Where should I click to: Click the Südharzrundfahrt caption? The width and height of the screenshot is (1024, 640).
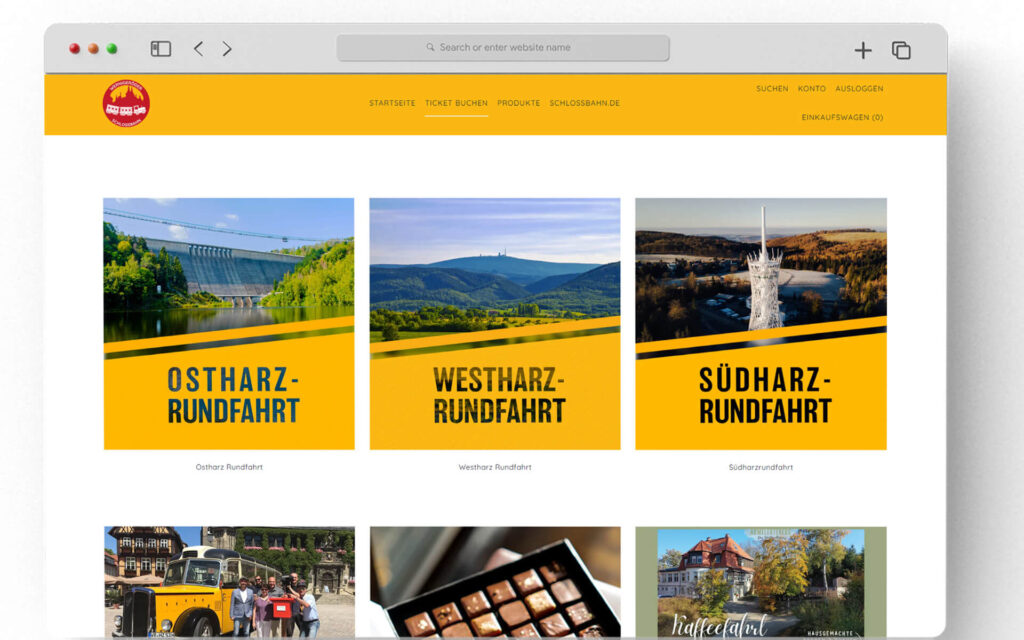pyautogui.click(x=761, y=467)
